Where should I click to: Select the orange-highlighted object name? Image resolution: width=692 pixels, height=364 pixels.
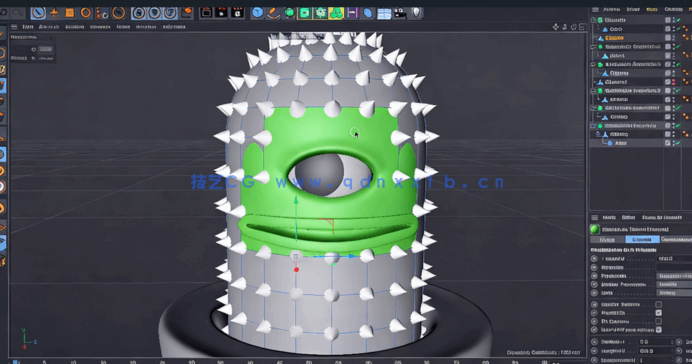coord(614,38)
